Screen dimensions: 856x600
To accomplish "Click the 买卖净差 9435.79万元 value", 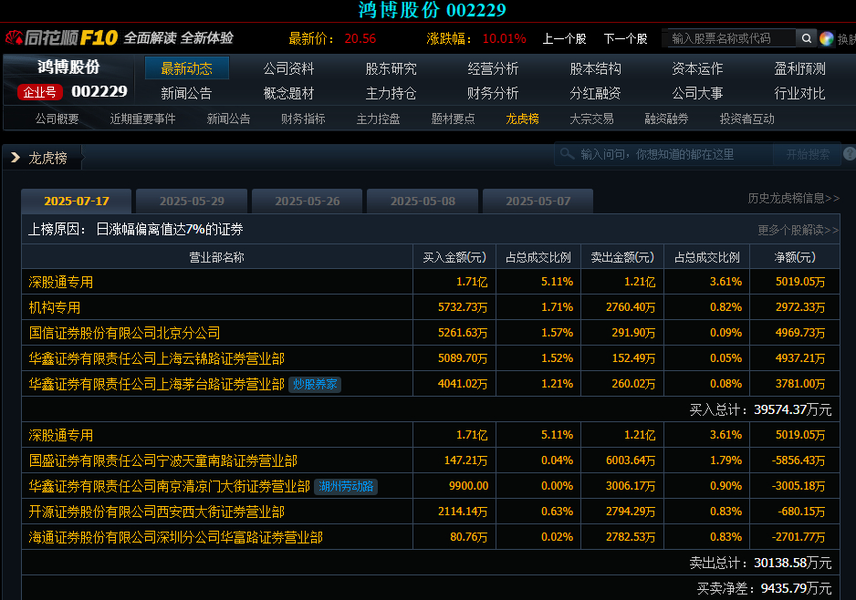I will (764, 588).
